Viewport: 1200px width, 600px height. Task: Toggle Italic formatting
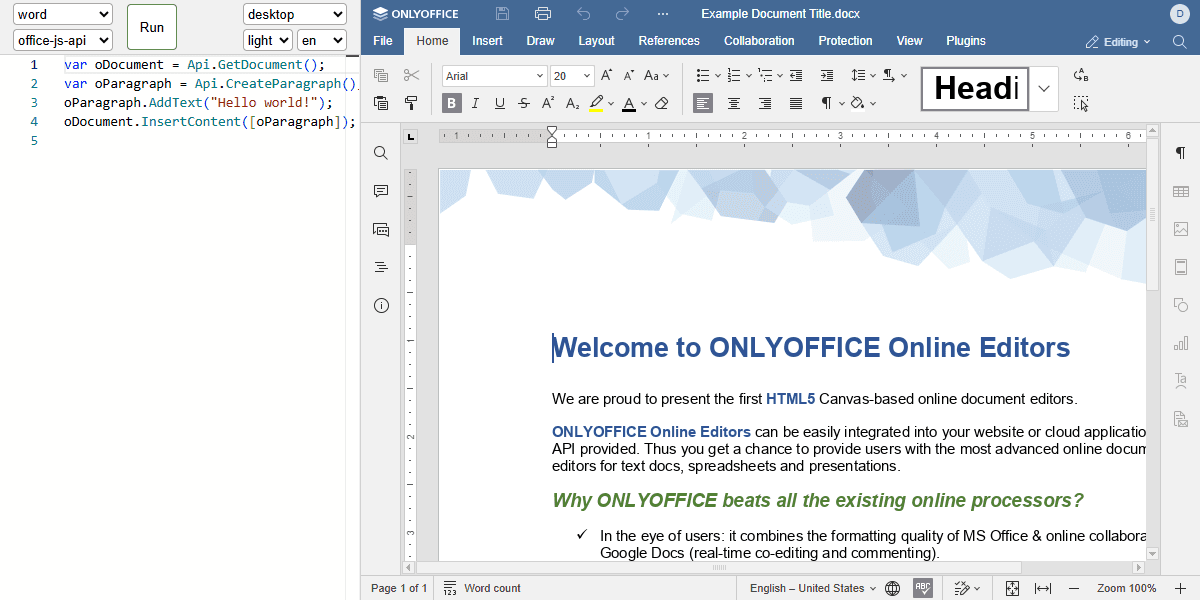[476, 103]
